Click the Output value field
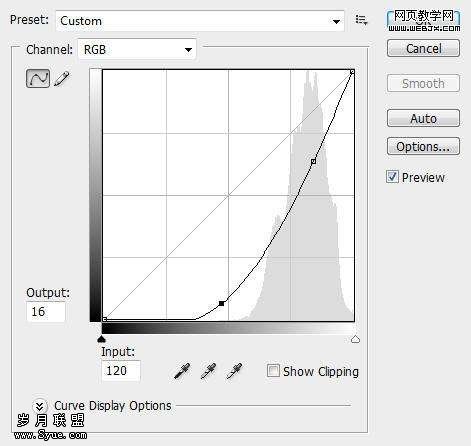Viewport: 471px width, 446px height. click(46, 312)
